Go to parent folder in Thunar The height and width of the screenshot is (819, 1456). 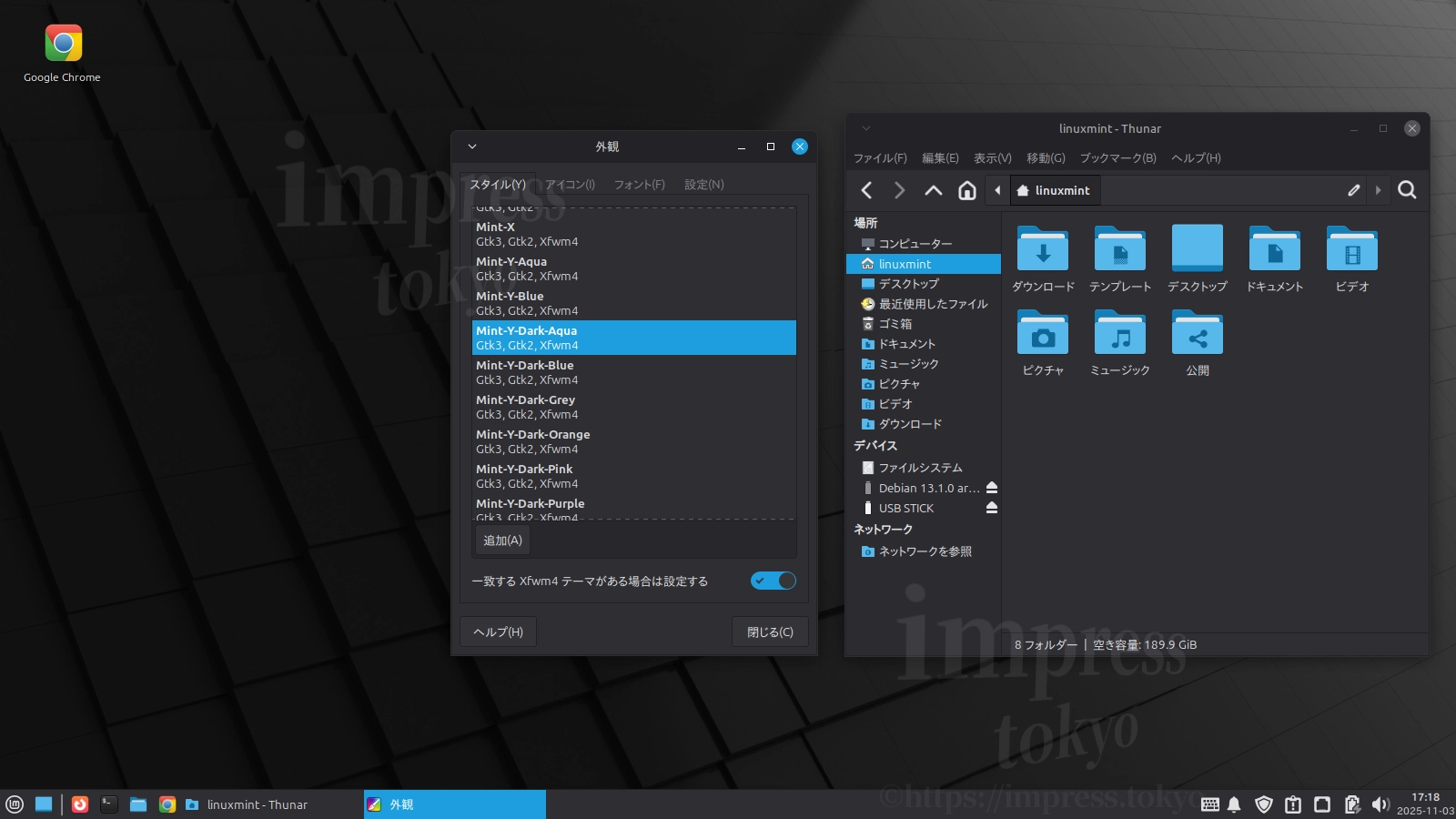(934, 190)
